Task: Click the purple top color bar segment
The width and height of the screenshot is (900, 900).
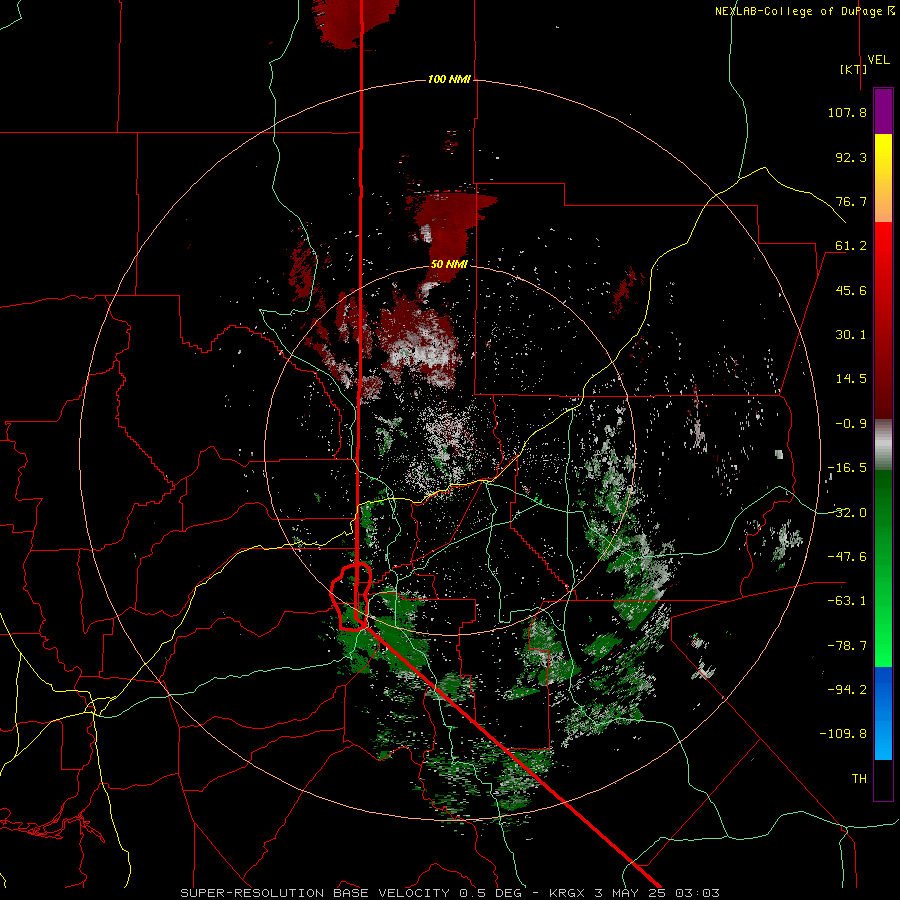Action: pos(883,111)
